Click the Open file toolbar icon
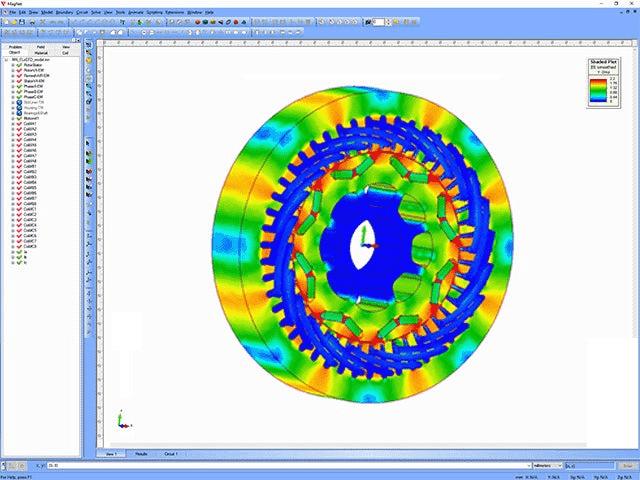 15,22
